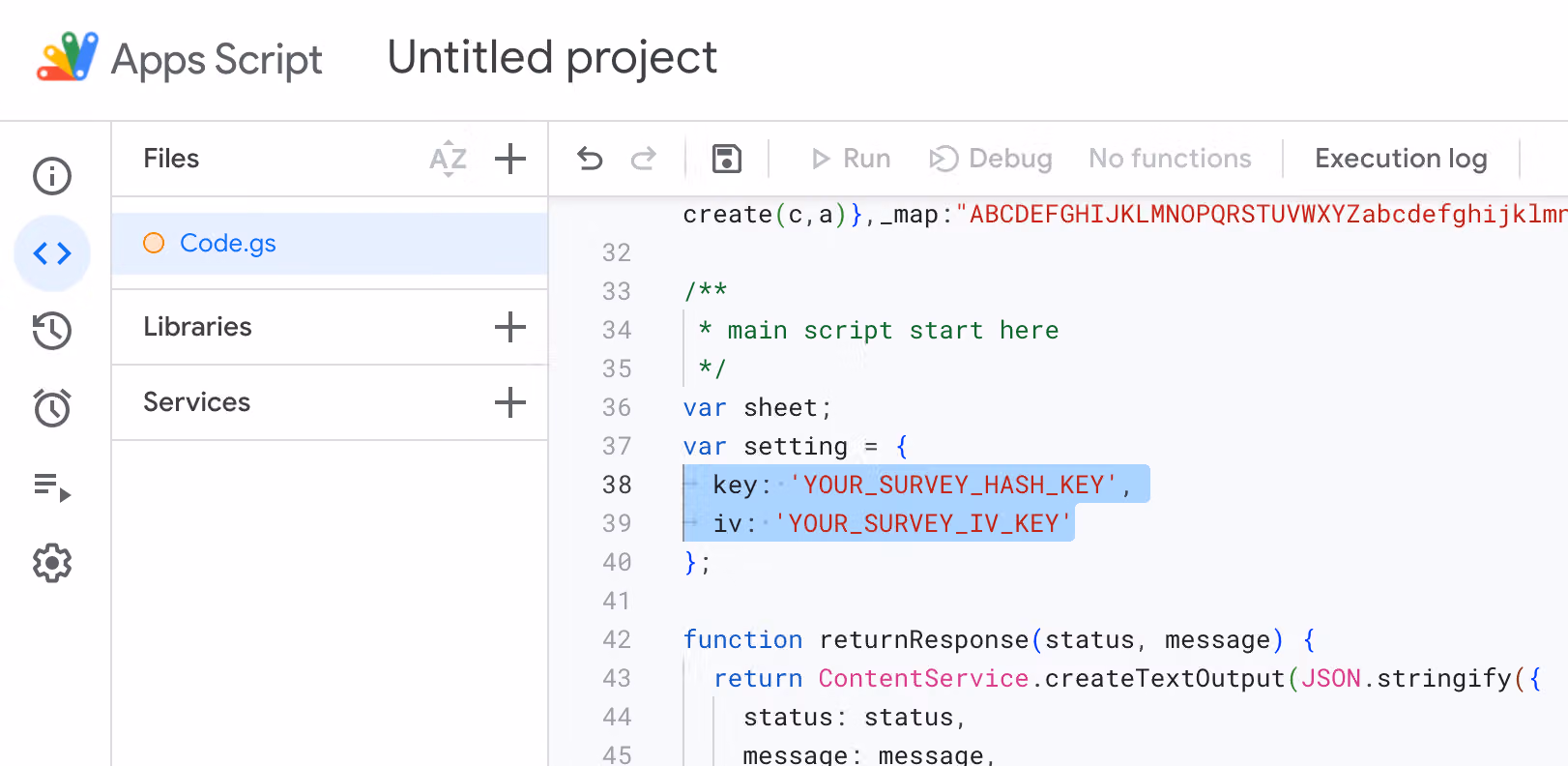The image size is (1568, 766).
Task: Open Project Settings gear icon
Action: (52, 563)
